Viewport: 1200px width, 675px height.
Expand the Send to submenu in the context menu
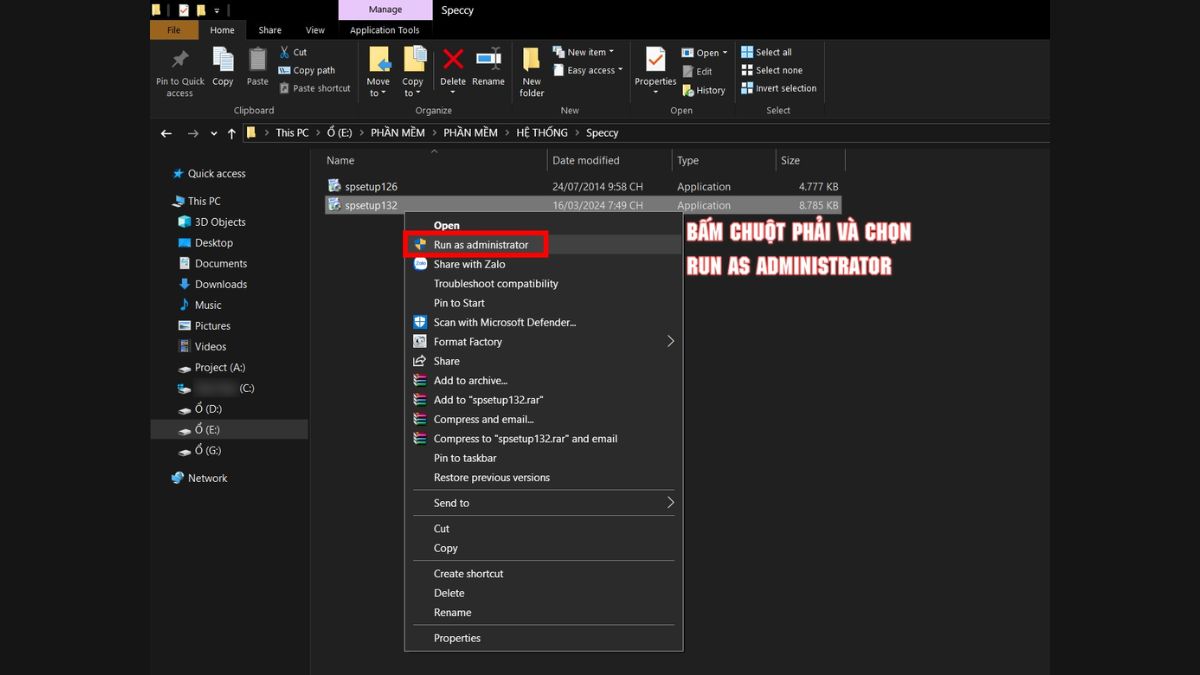coord(670,503)
